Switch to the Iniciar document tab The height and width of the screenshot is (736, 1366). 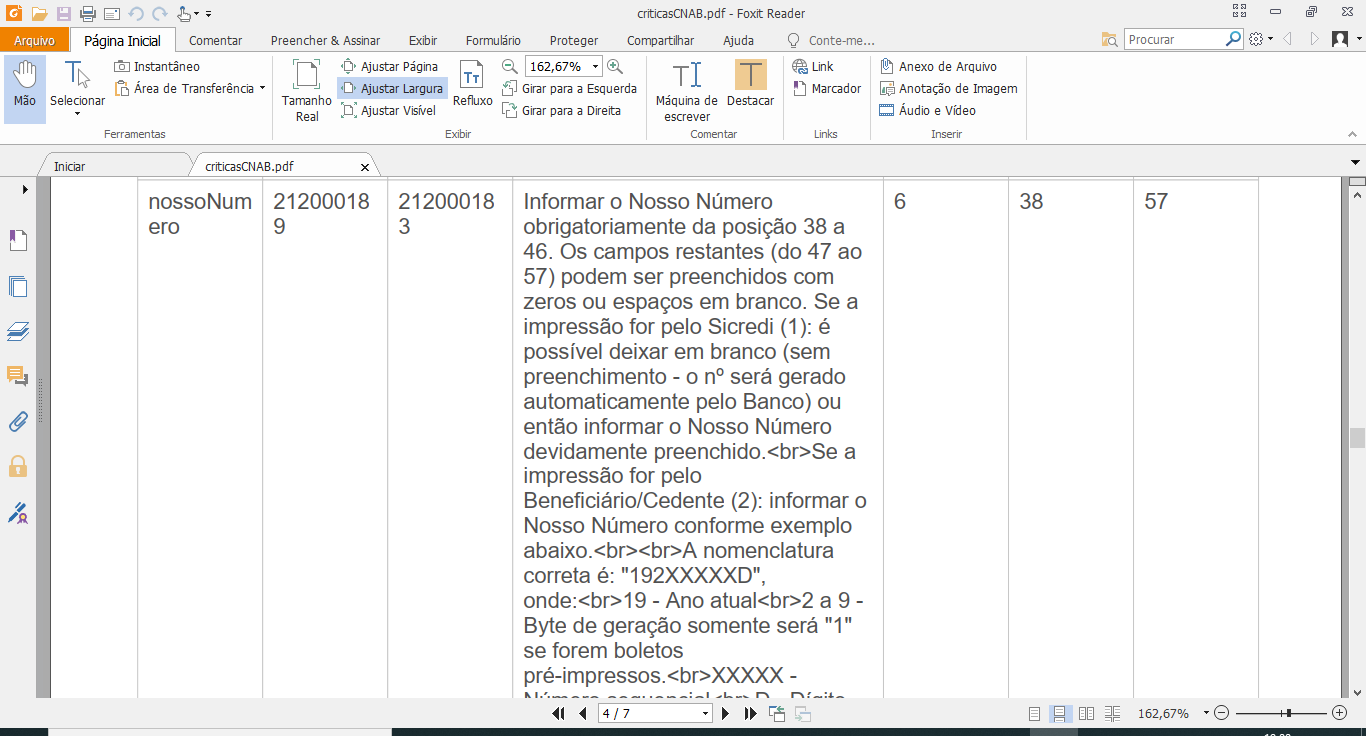[x=70, y=166]
